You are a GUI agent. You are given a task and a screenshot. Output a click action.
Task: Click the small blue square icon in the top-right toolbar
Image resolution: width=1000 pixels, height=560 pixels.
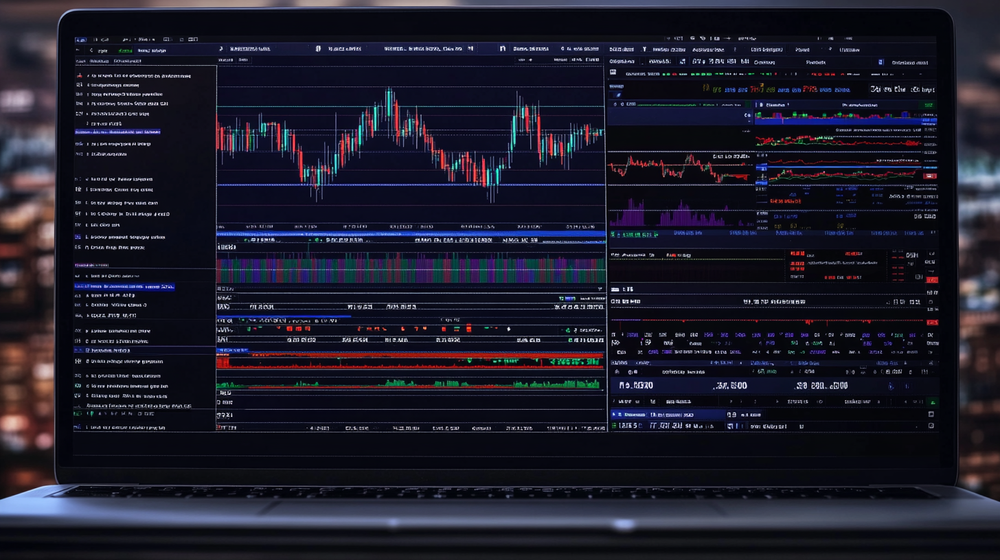(x=880, y=62)
